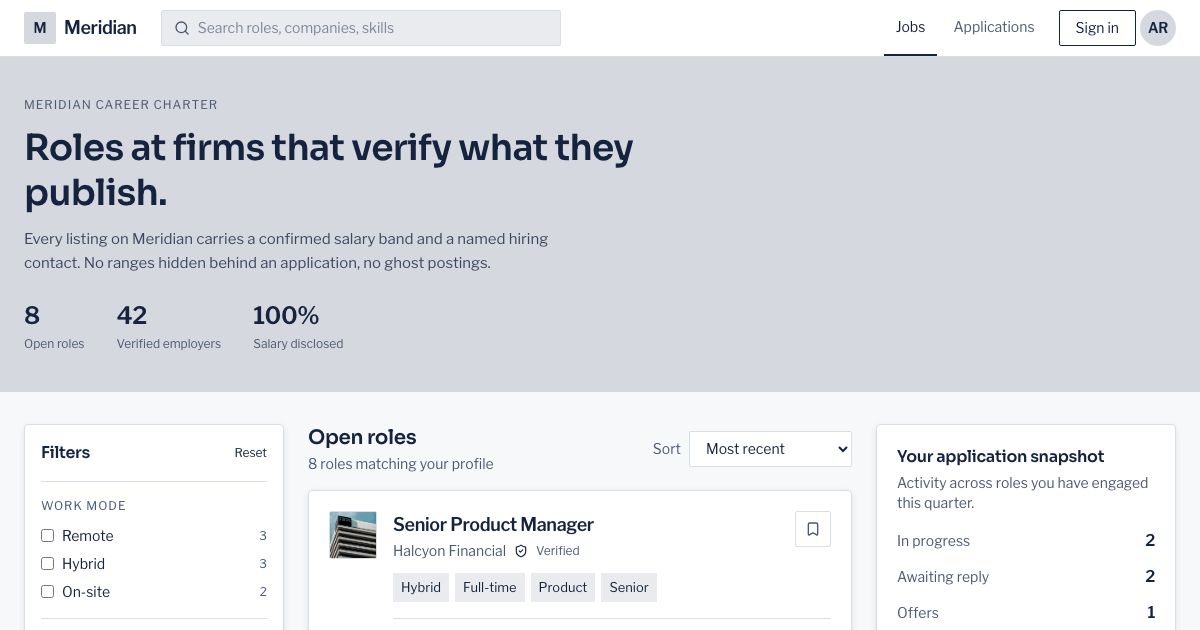Click the Product tag on the role card
Viewport: 1200px width, 630px height.
[563, 588]
